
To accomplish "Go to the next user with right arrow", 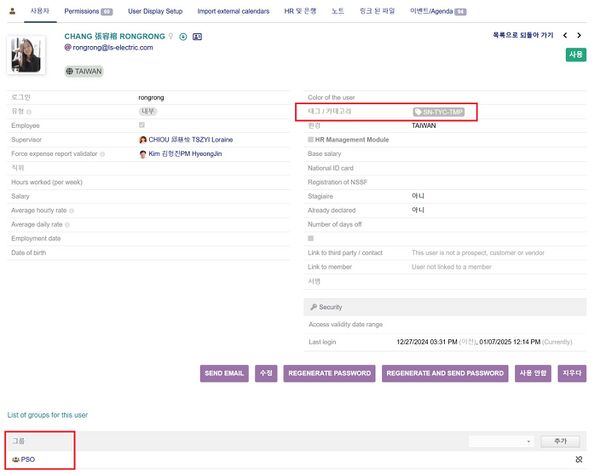I will (x=581, y=35).
